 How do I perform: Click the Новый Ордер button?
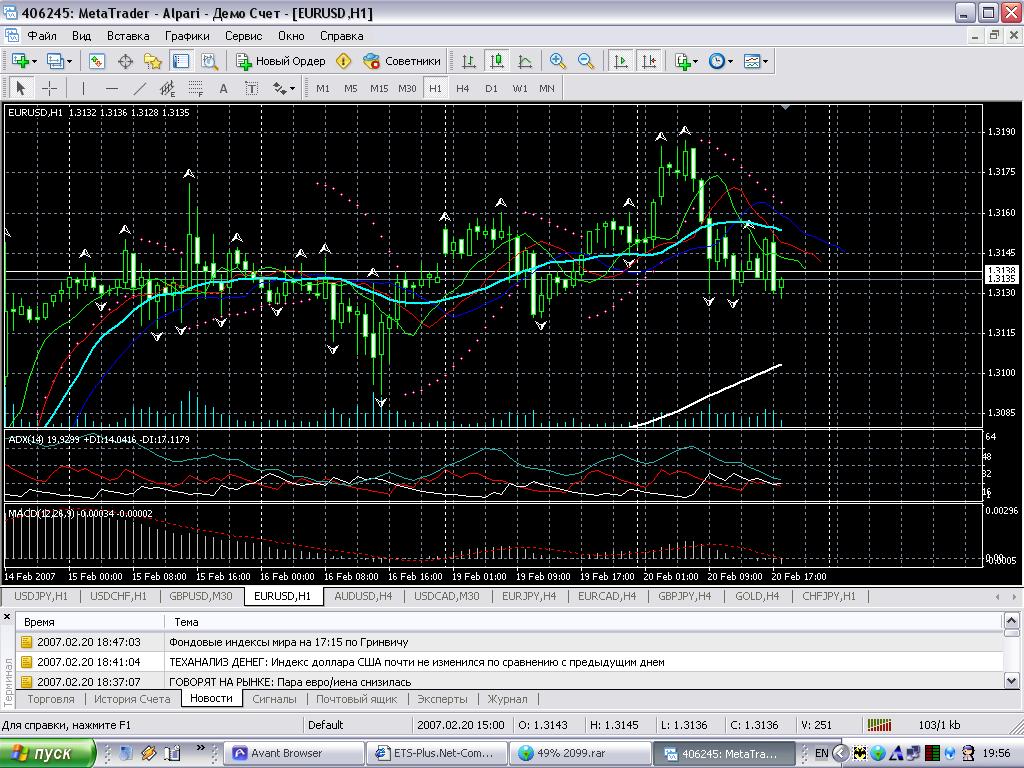point(281,61)
